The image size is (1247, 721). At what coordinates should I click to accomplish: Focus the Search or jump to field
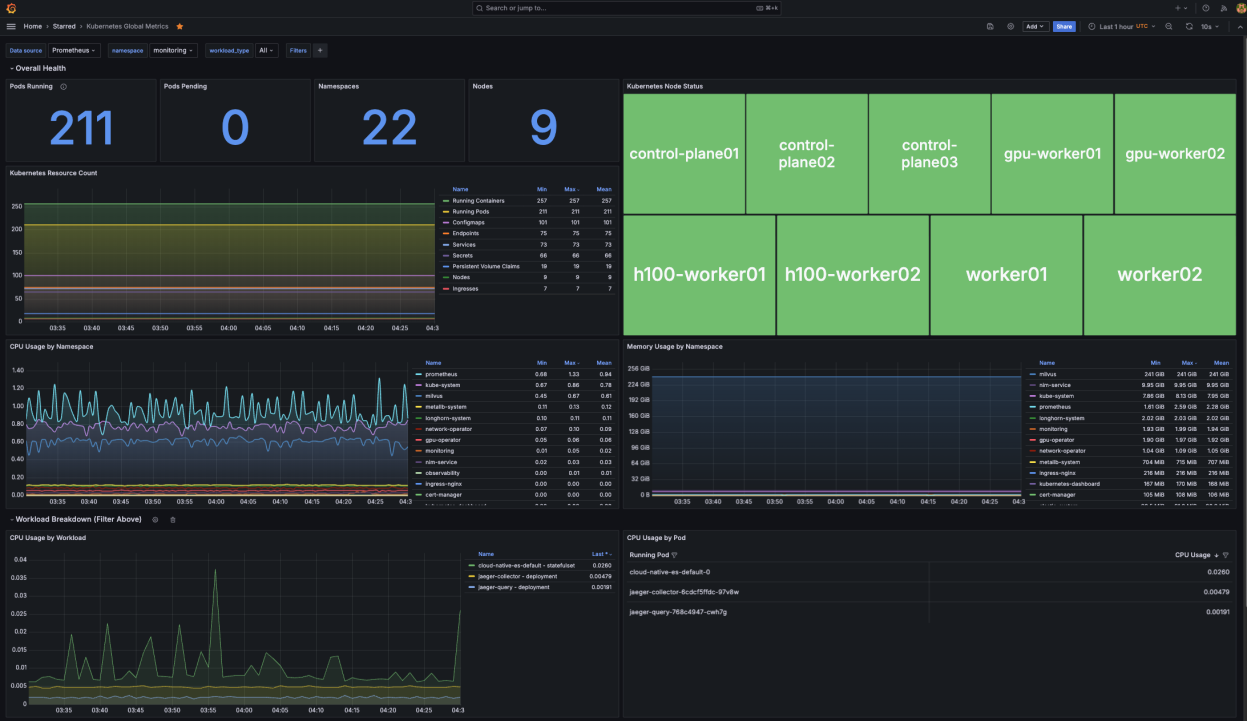pyautogui.click(x=628, y=8)
